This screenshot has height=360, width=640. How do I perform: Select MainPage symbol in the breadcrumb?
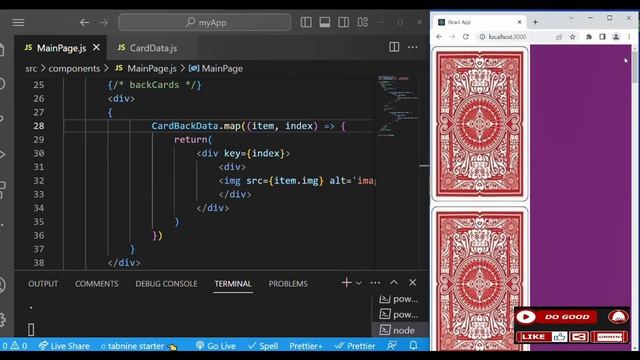[x=216, y=69]
